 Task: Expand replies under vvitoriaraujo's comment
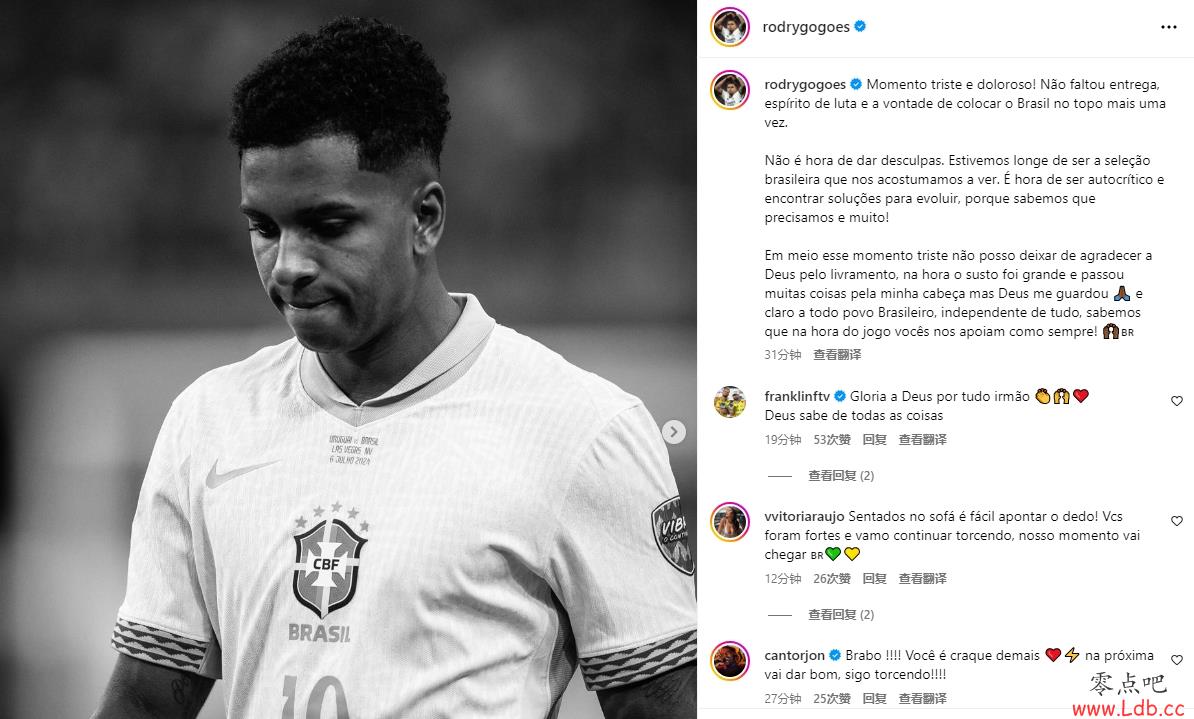point(841,614)
